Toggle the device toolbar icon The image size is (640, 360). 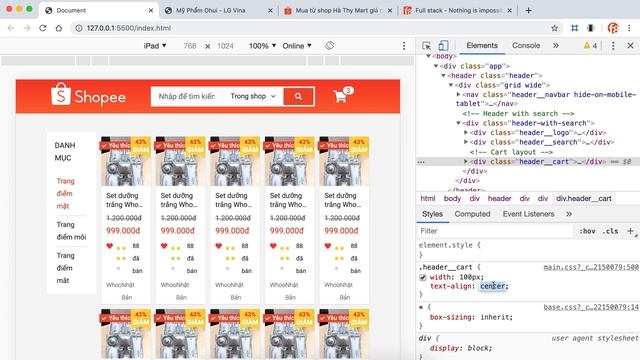(443, 45)
